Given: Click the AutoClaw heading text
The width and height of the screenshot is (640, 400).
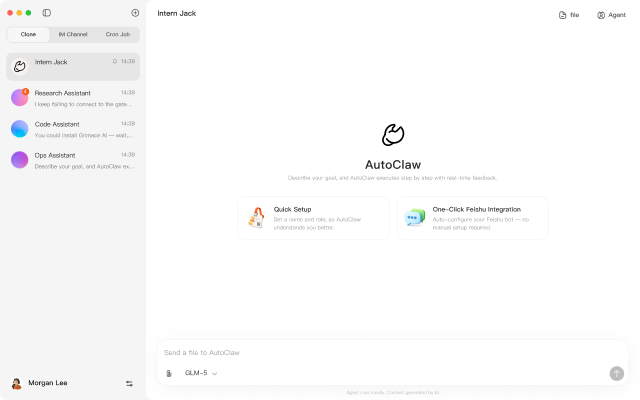Looking at the screenshot, I should click(393, 165).
